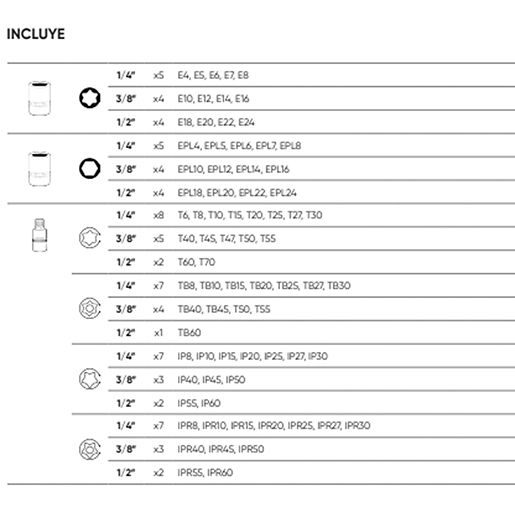Select the E10, E12, E14, E16 row

point(311,99)
